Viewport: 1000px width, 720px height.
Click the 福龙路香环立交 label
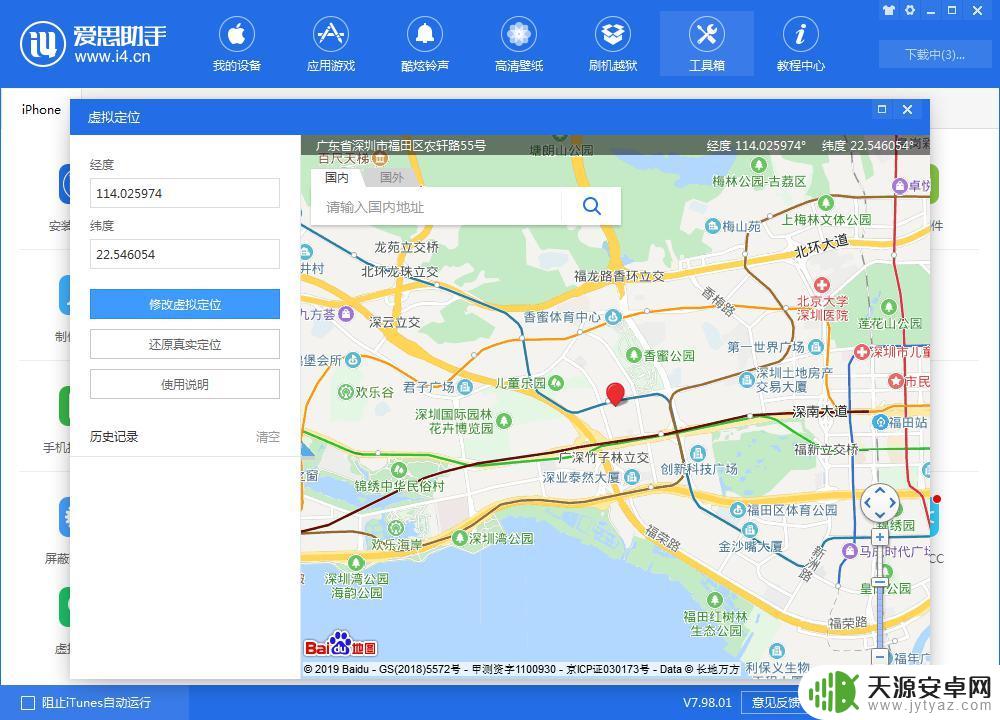click(619, 276)
